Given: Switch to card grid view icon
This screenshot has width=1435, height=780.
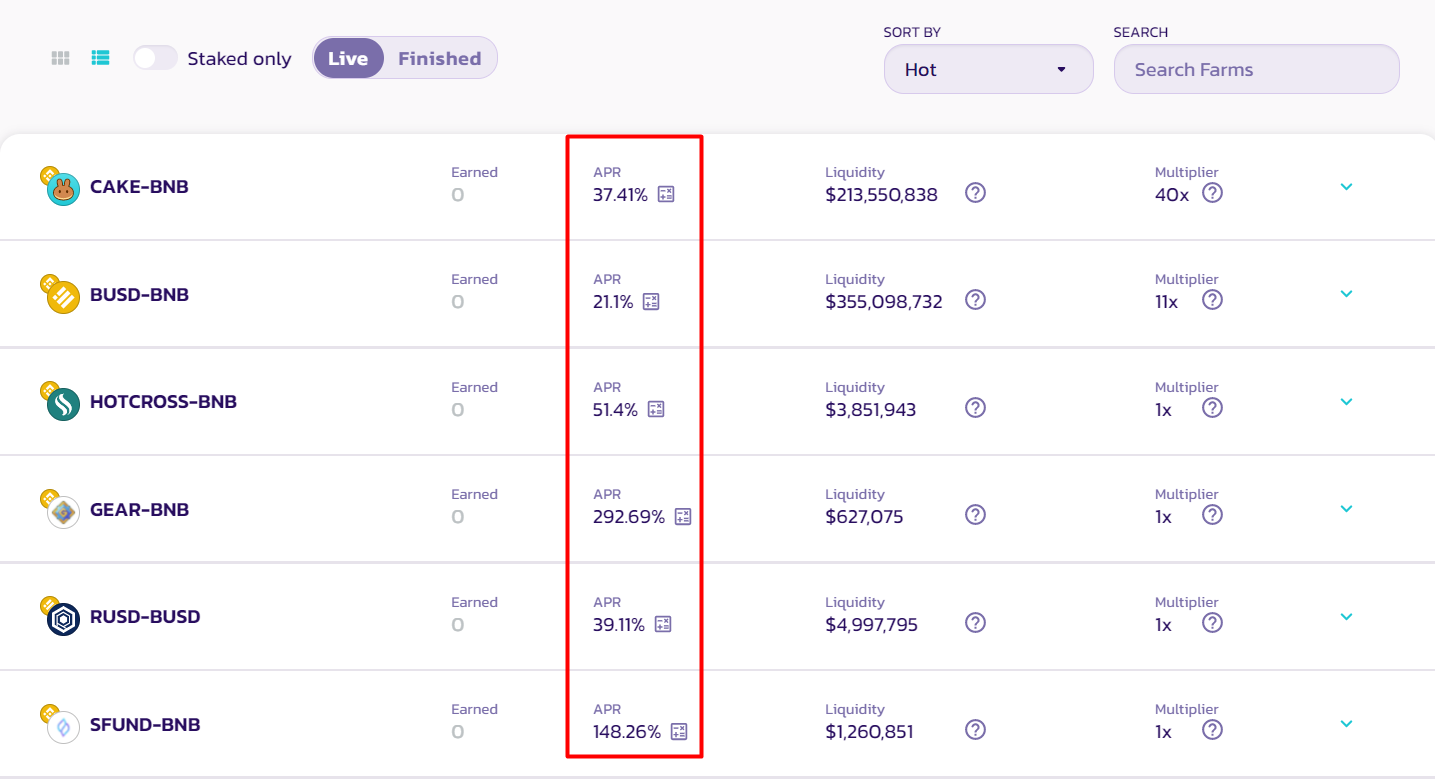Looking at the screenshot, I should pyautogui.click(x=60, y=58).
